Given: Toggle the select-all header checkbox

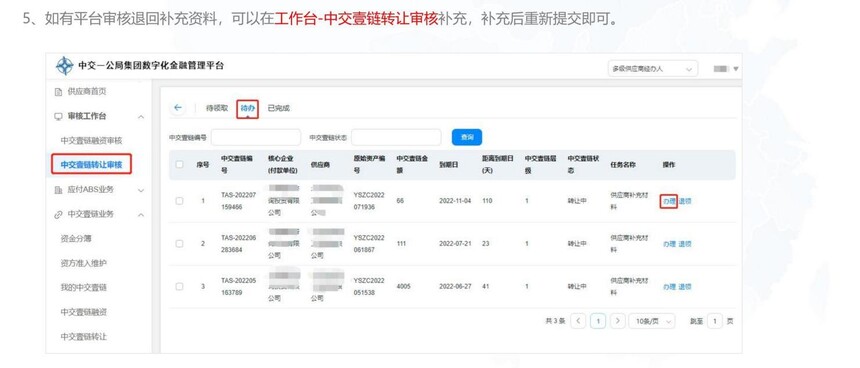Looking at the screenshot, I should (x=179, y=164).
